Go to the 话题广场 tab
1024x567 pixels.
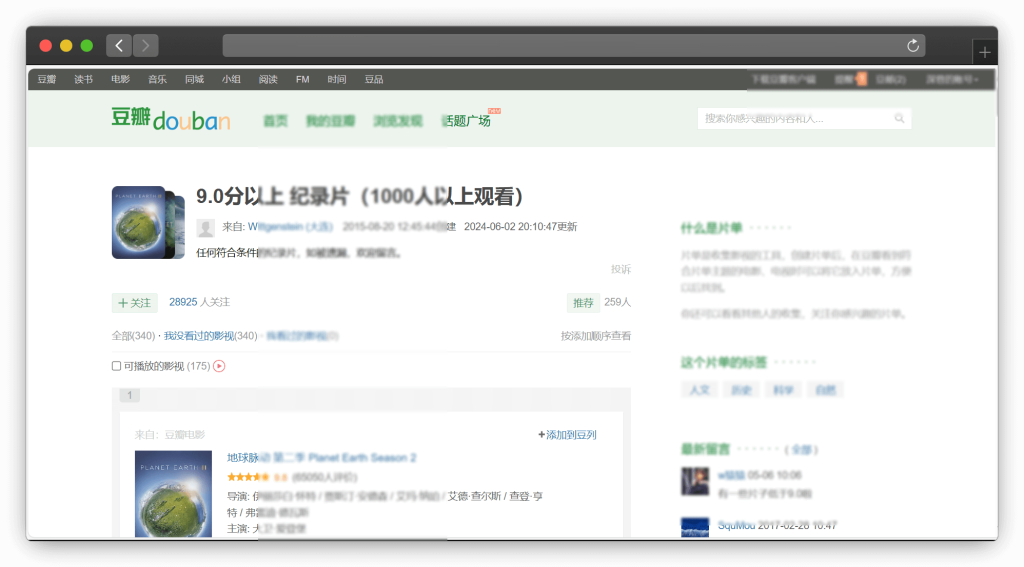coord(466,121)
